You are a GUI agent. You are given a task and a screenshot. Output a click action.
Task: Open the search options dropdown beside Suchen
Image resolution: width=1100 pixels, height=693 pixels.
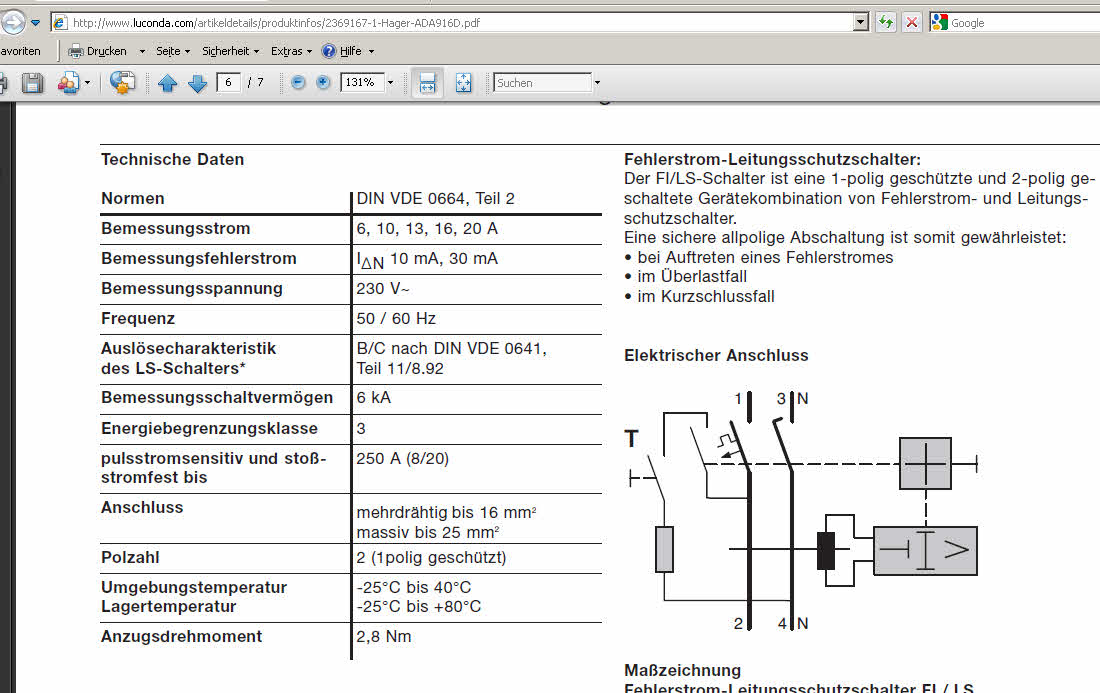[597, 82]
